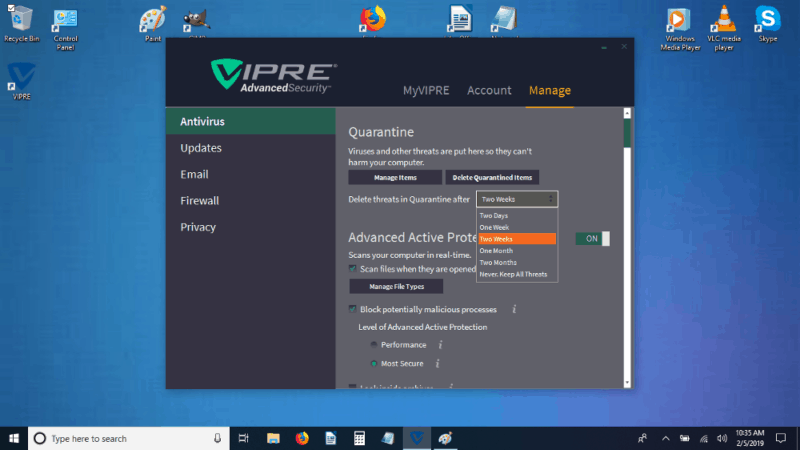Open Email settings in the sidebar
This screenshot has width=800, height=450.
tap(251, 174)
